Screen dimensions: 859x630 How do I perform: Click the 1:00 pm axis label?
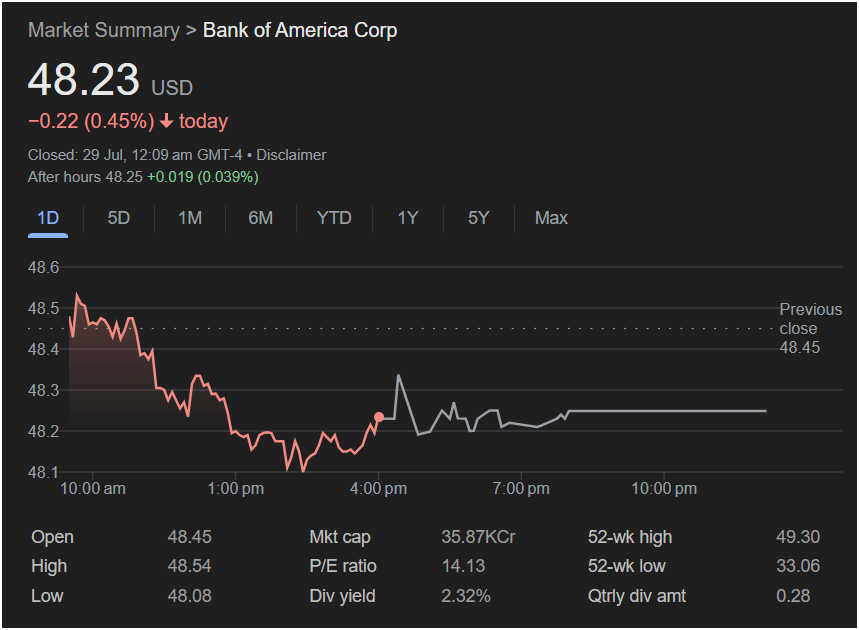pos(236,488)
